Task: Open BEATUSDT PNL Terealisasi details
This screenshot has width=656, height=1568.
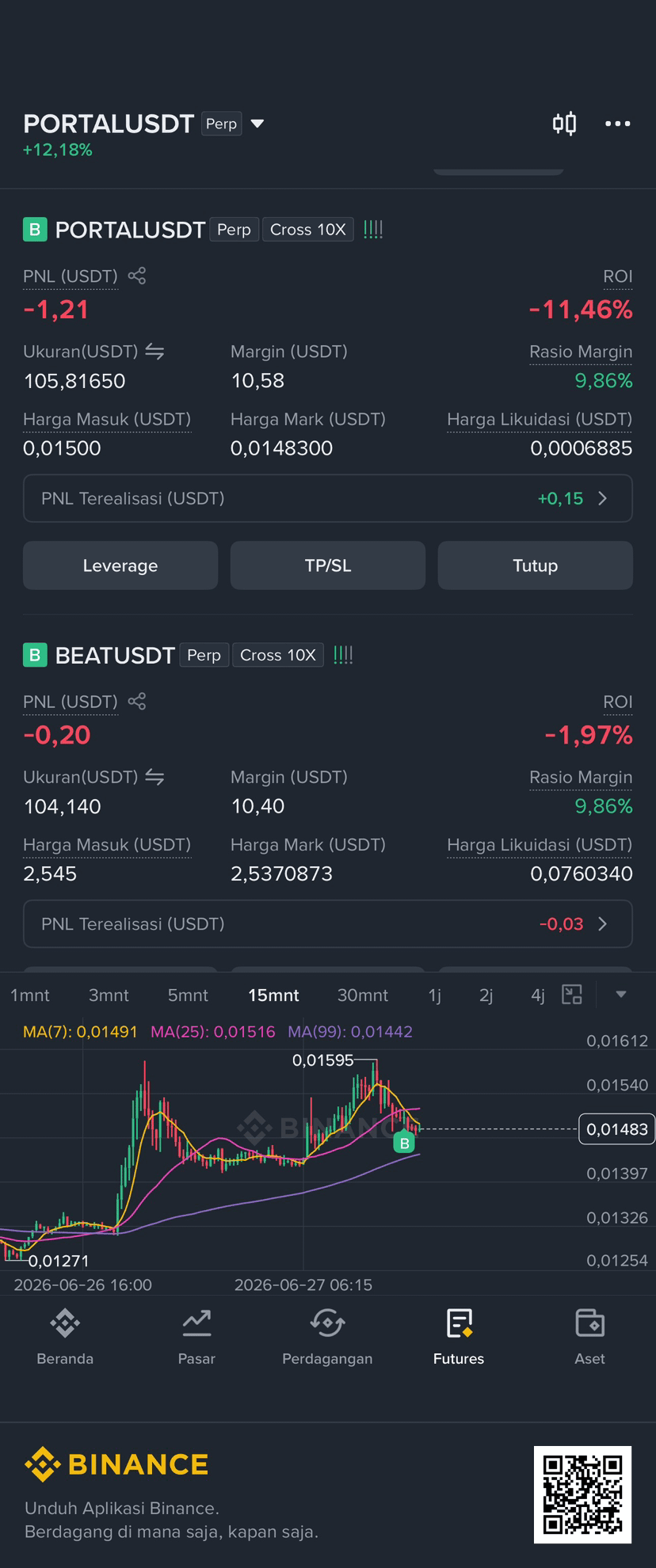Action: point(328,923)
